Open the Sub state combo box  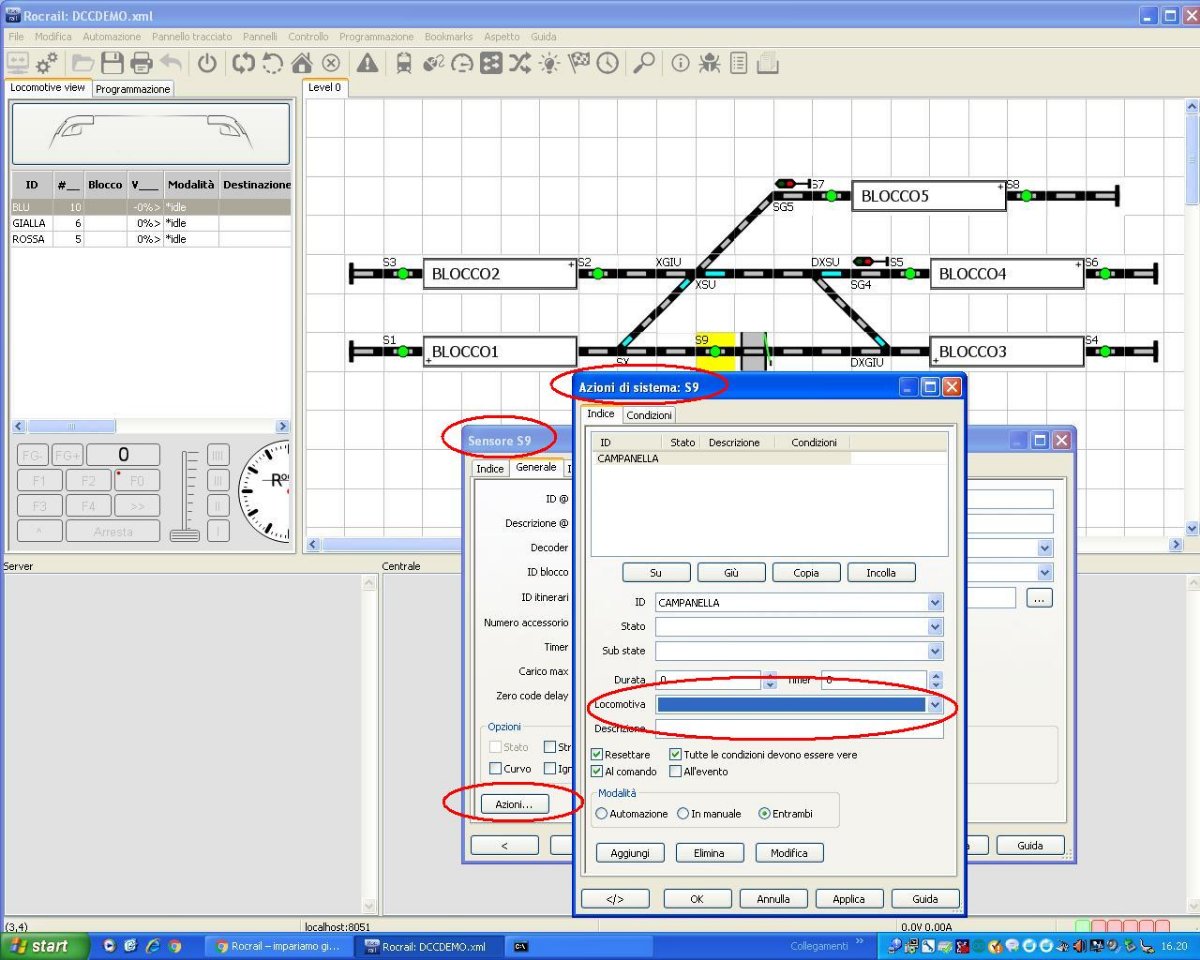coord(935,652)
